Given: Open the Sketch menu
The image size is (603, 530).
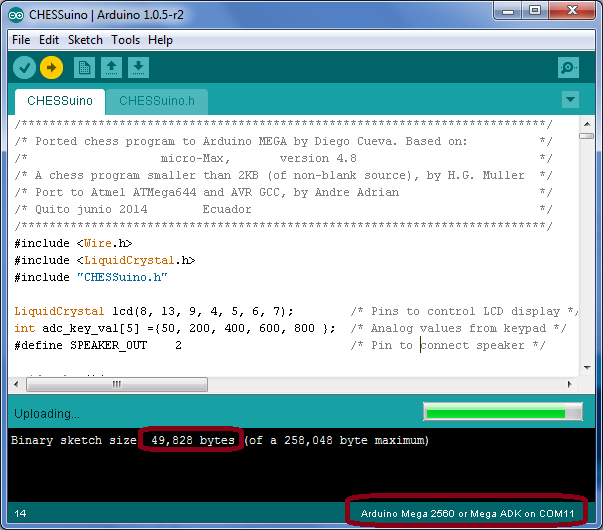Looking at the screenshot, I should [85, 40].
